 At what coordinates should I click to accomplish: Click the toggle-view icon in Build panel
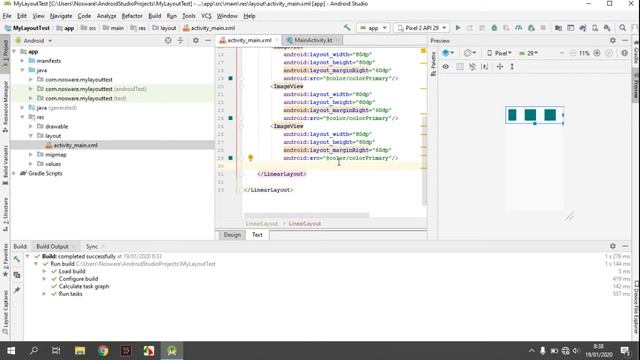coord(17,275)
